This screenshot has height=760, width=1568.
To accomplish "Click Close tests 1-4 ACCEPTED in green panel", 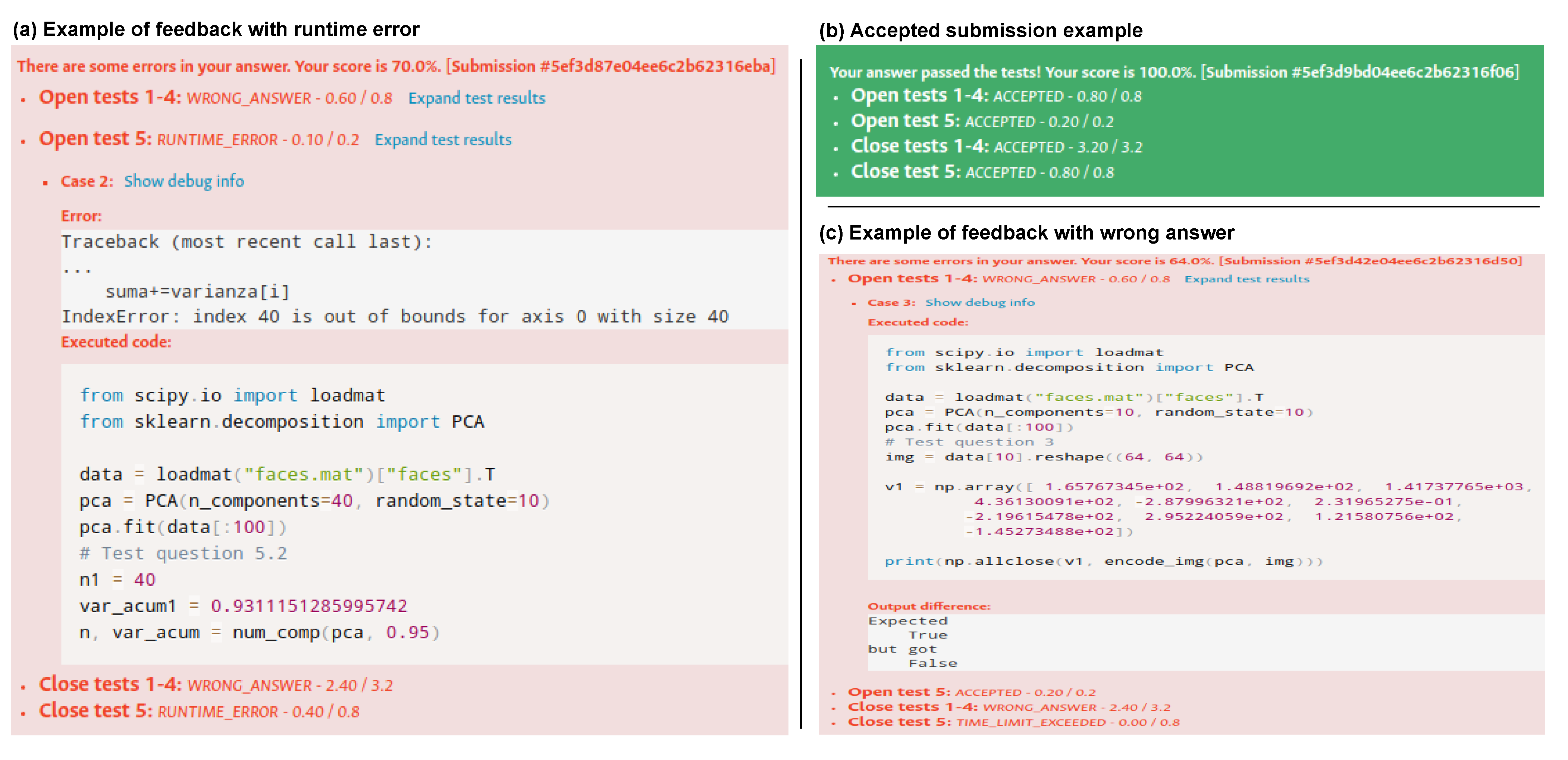I will click(x=921, y=146).
